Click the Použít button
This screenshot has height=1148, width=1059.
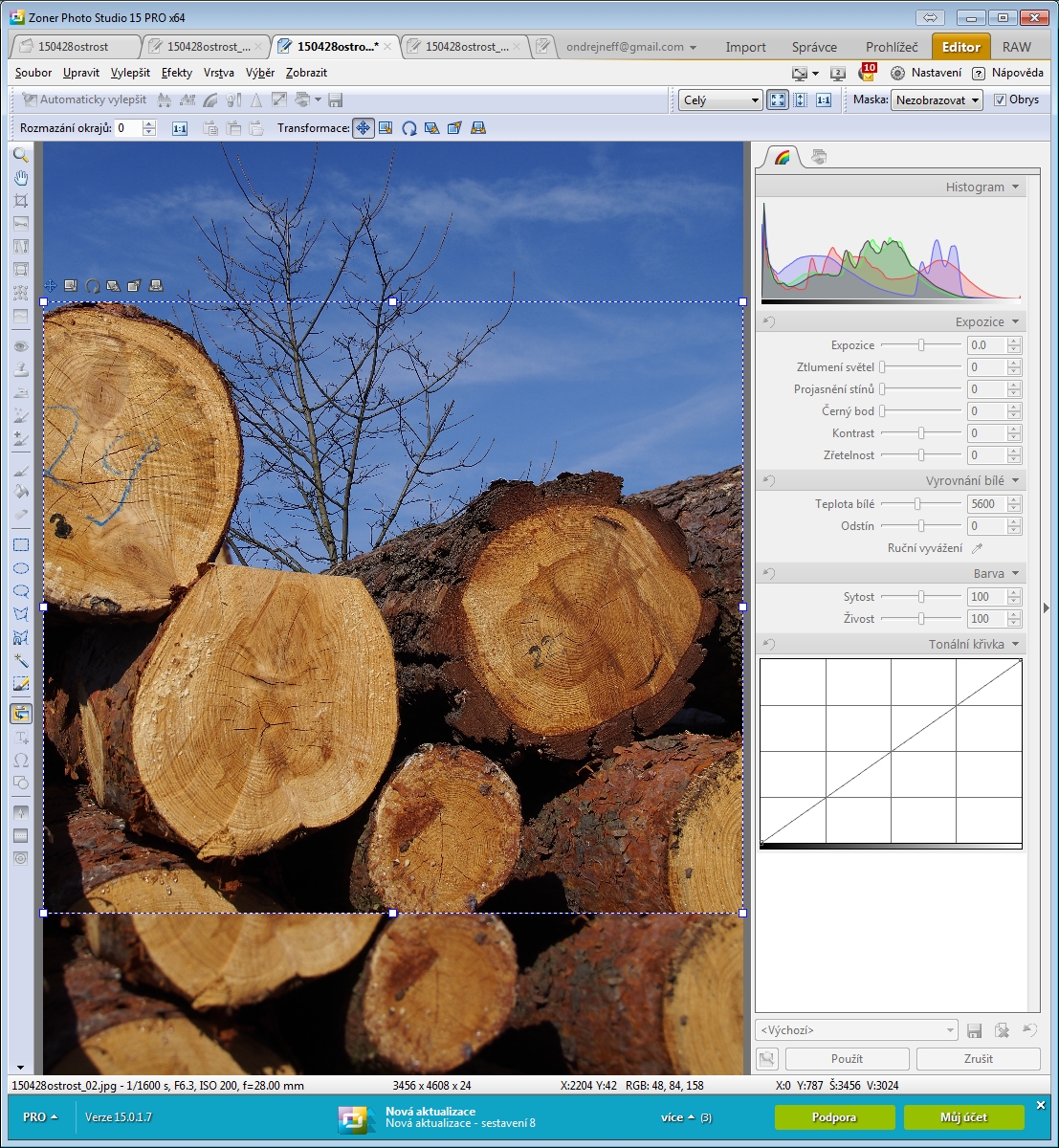[847, 1059]
